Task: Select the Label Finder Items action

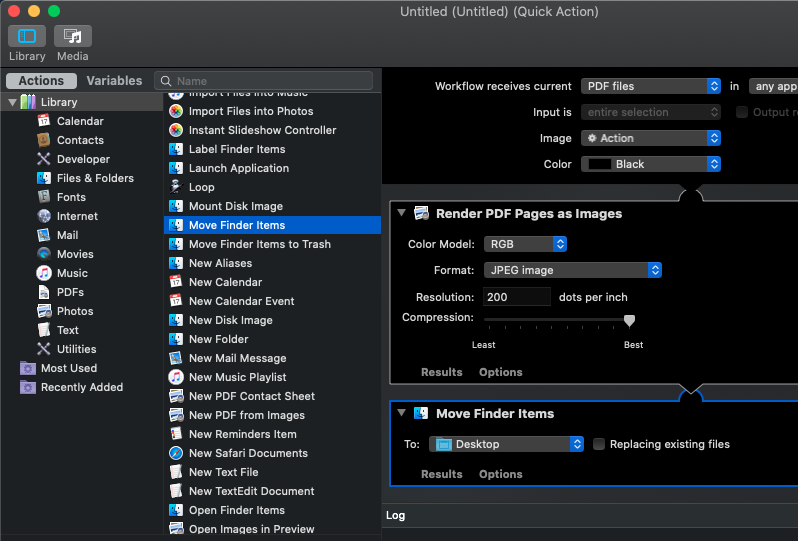Action: [272, 149]
